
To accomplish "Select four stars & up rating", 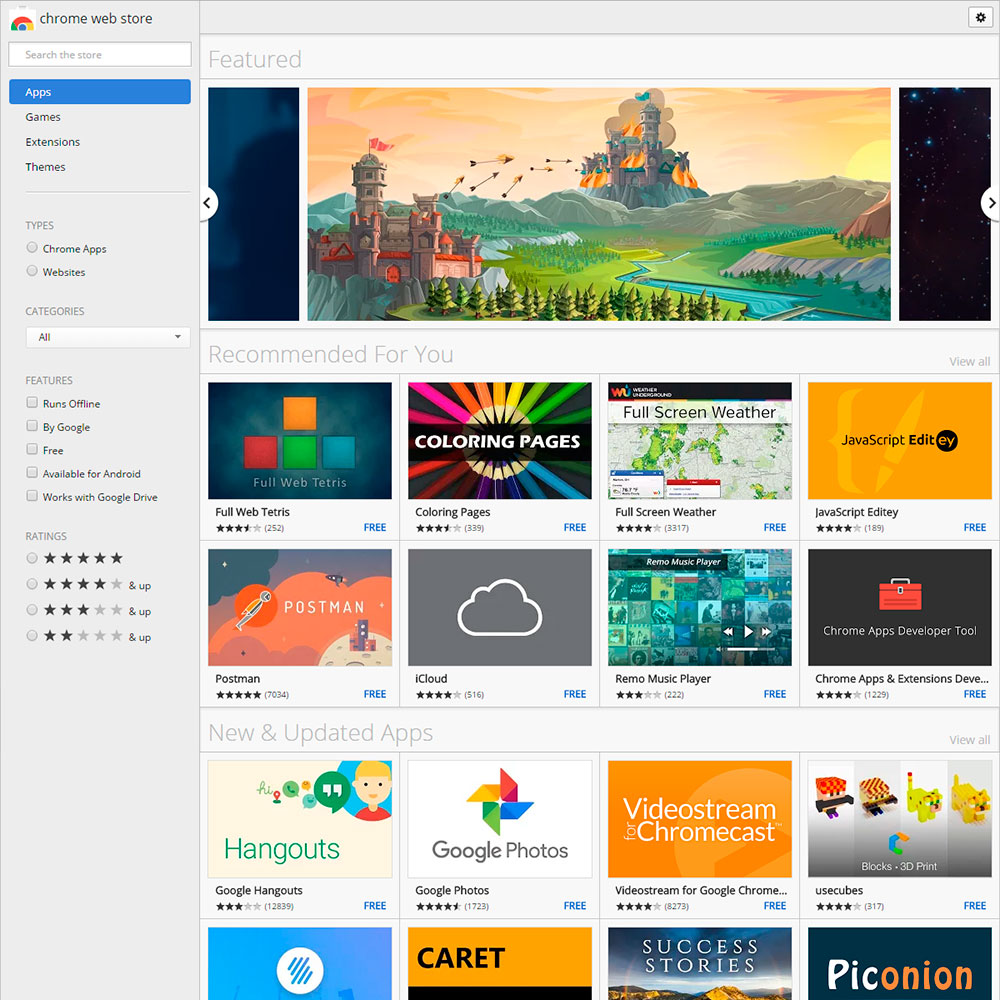I will tap(32, 584).
